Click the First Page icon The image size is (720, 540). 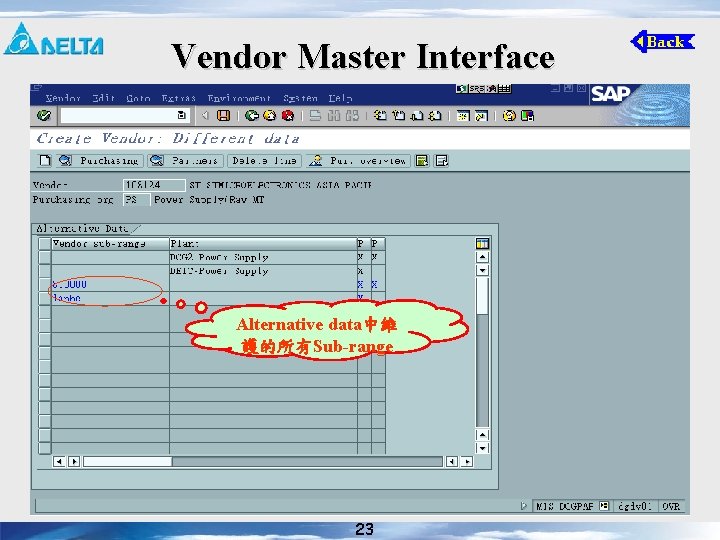tap(380, 116)
